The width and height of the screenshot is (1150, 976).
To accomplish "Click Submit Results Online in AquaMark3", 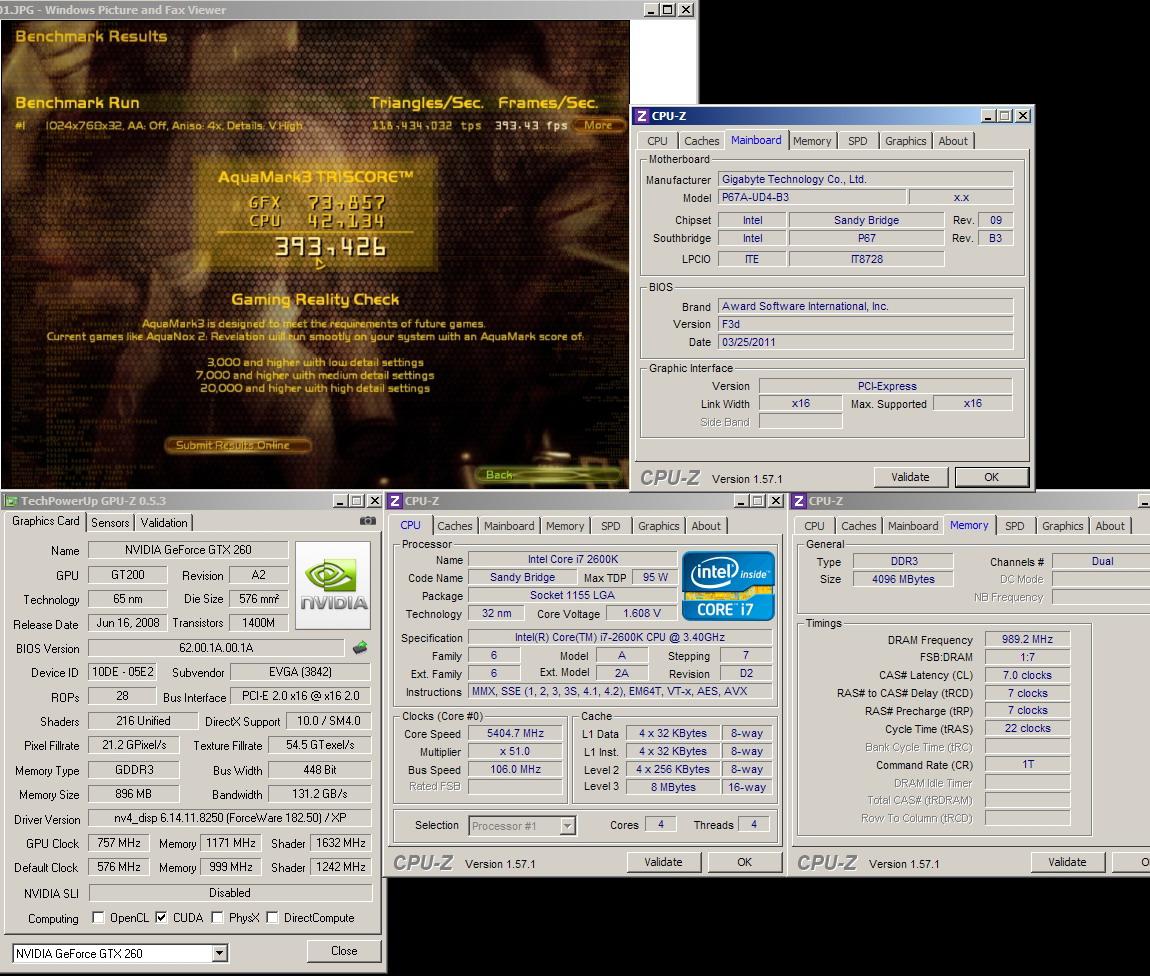I will (238, 445).
